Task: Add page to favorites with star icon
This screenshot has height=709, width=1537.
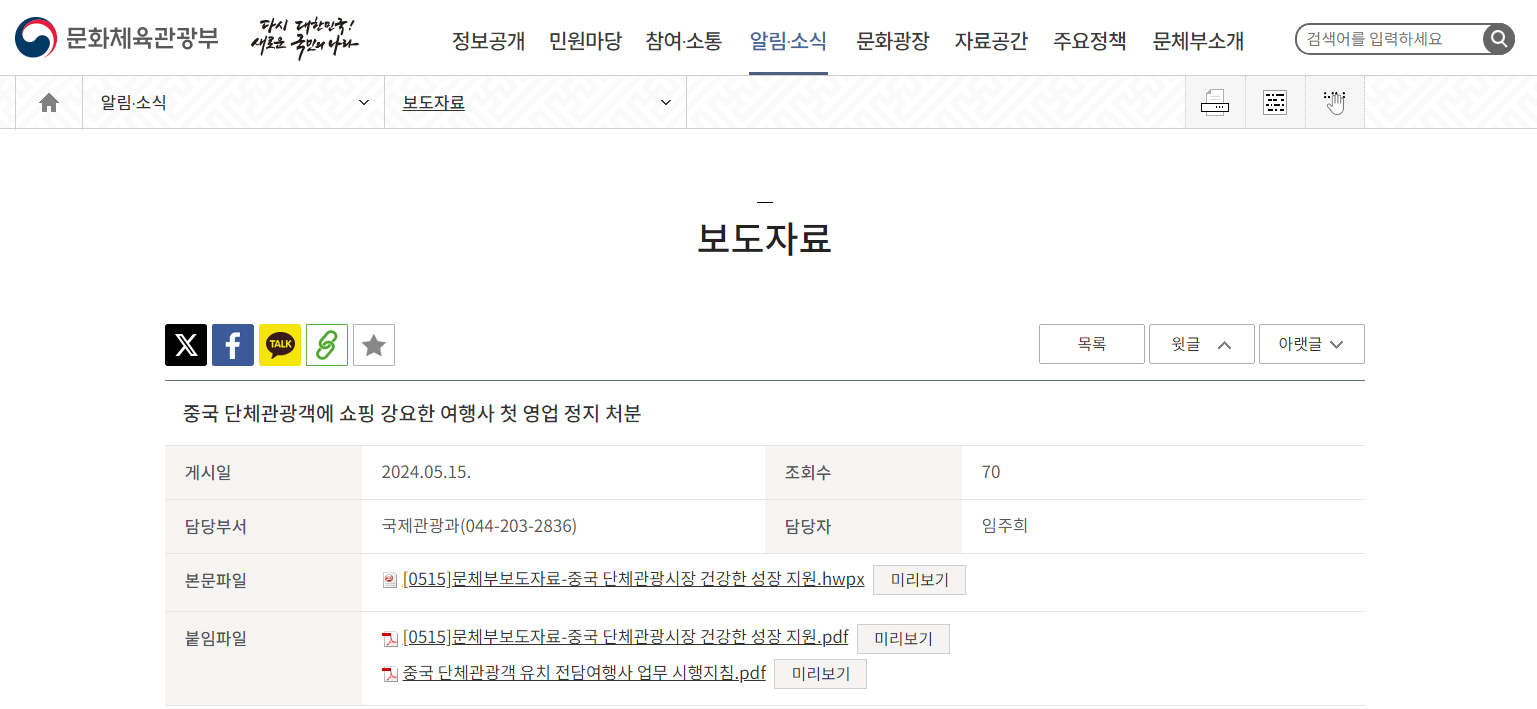Action: 374,345
